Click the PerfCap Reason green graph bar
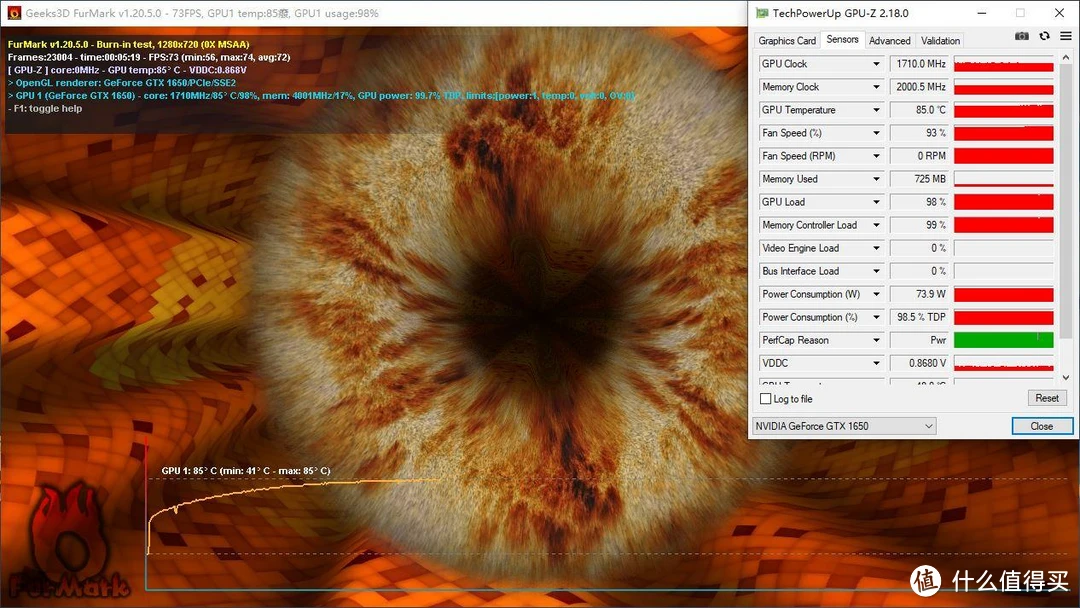 [1004, 341]
